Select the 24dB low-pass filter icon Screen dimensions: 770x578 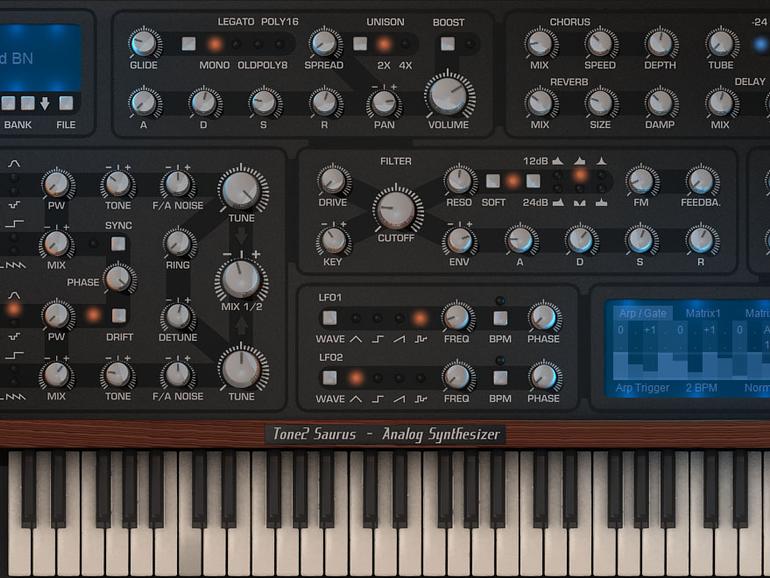pyautogui.click(x=558, y=202)
